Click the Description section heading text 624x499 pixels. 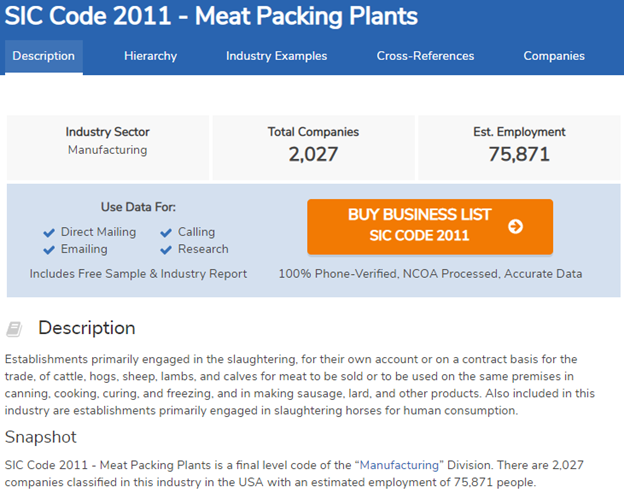pos(86,328)
